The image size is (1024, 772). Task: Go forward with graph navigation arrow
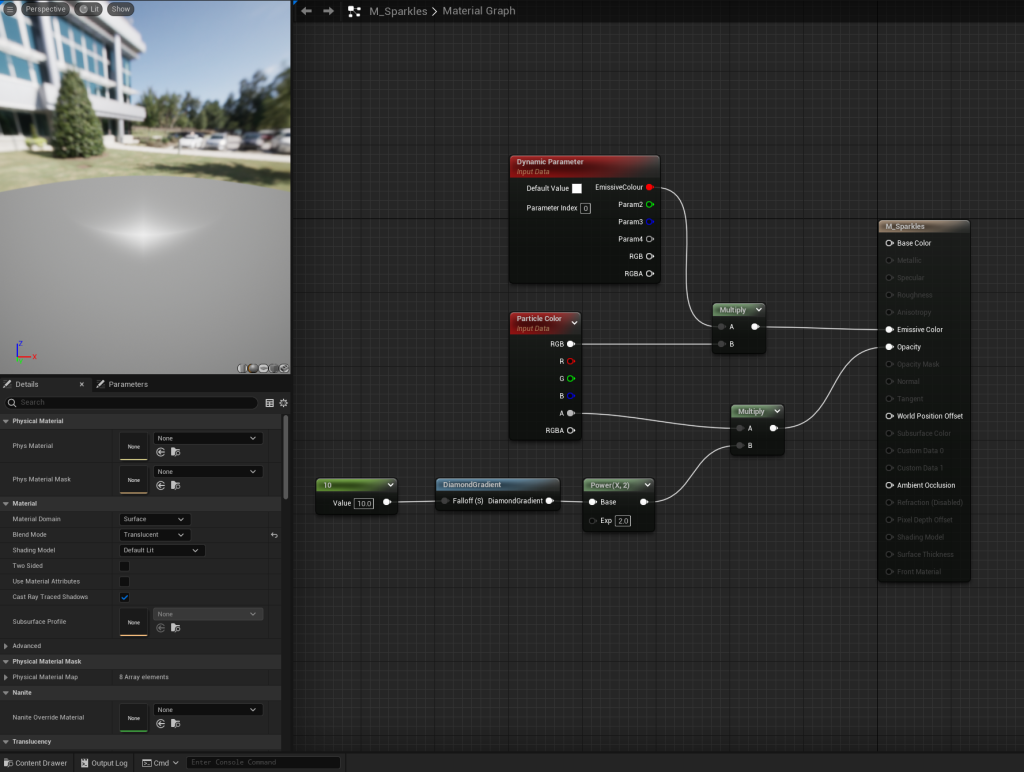pos(328,11)
